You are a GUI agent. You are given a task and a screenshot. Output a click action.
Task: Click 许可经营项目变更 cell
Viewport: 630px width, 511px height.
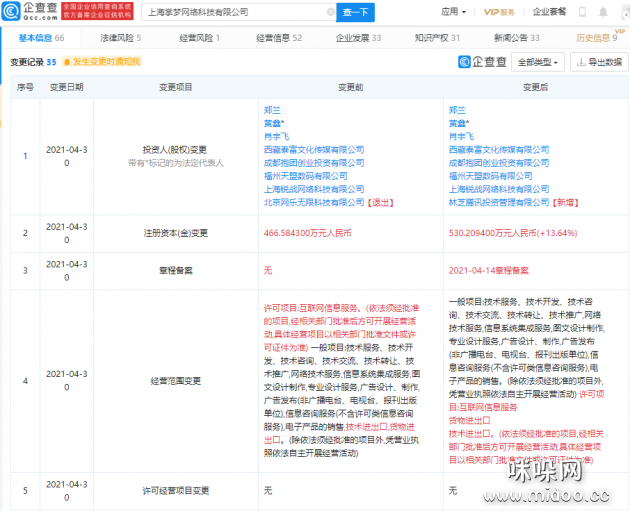click(176, 491)
